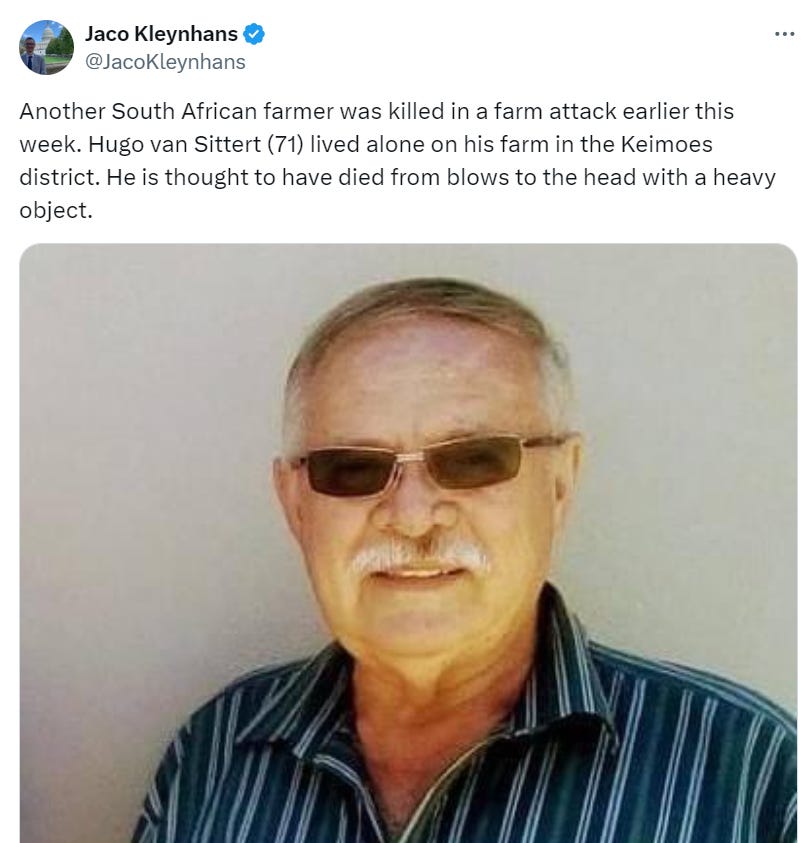Click the word "heavy" in the tweet
This screenshot has width=810, height=843.
click(744, 177)
